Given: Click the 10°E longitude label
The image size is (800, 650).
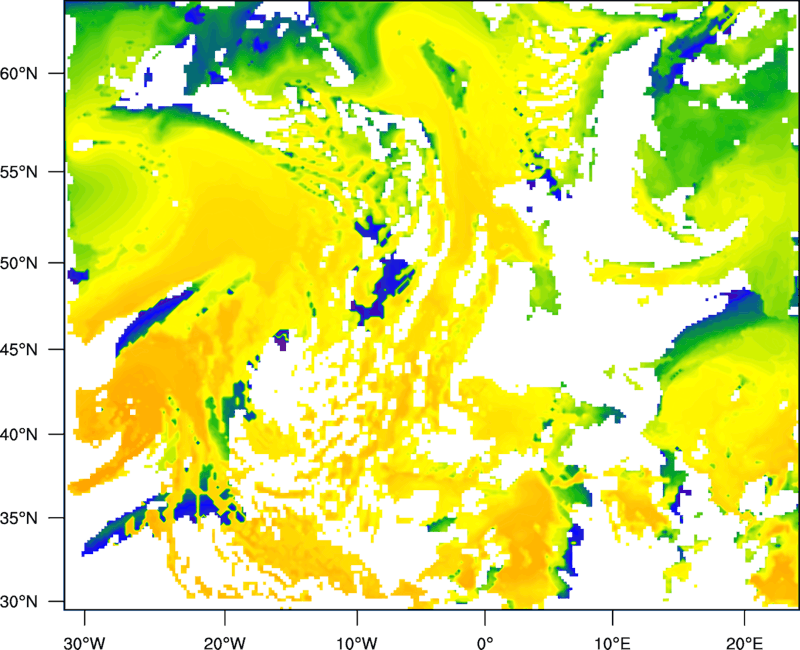Looking at the screenshot, I should pyautogui.click(x=612, y=643).
